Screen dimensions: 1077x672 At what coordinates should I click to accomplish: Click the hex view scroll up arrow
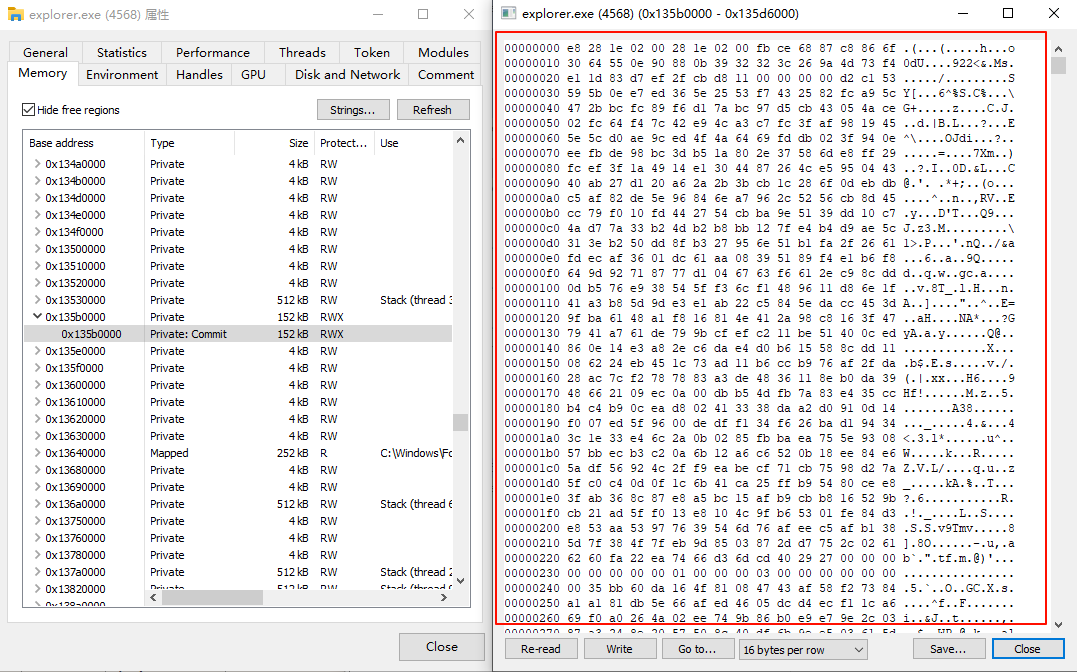[x=1058, y=49]
